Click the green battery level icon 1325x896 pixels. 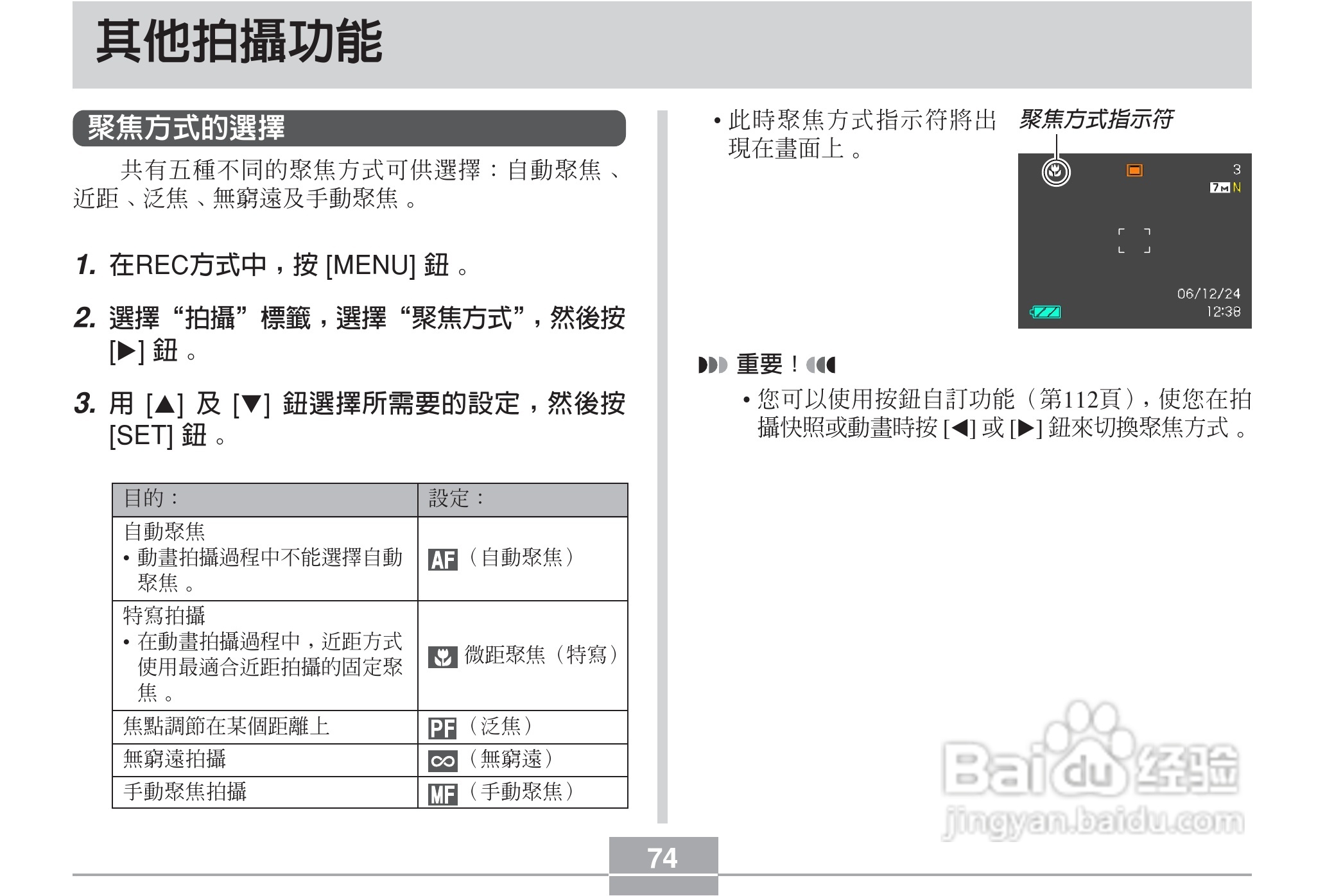tap(1046, 313)
